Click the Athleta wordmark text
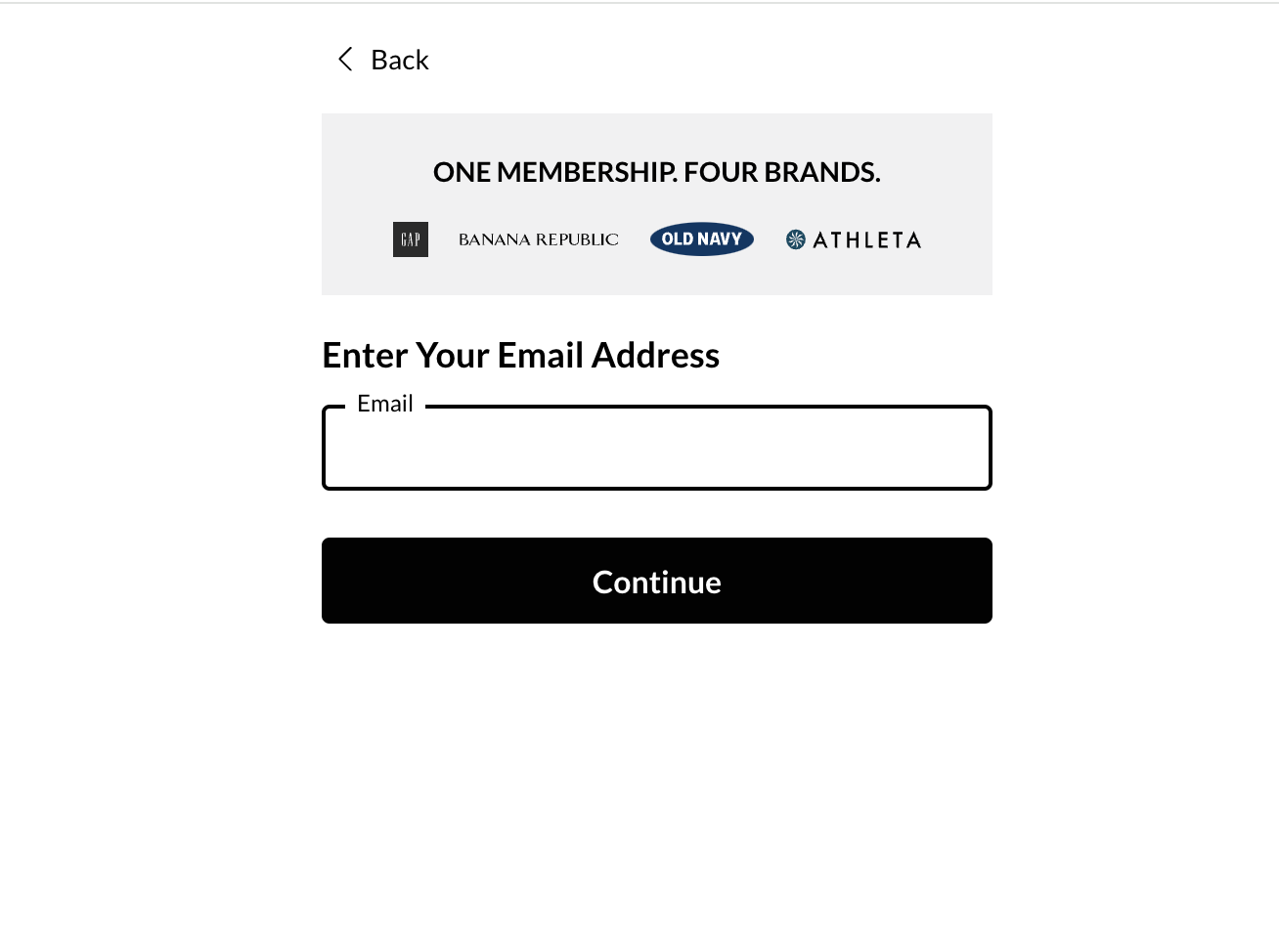 866,240
